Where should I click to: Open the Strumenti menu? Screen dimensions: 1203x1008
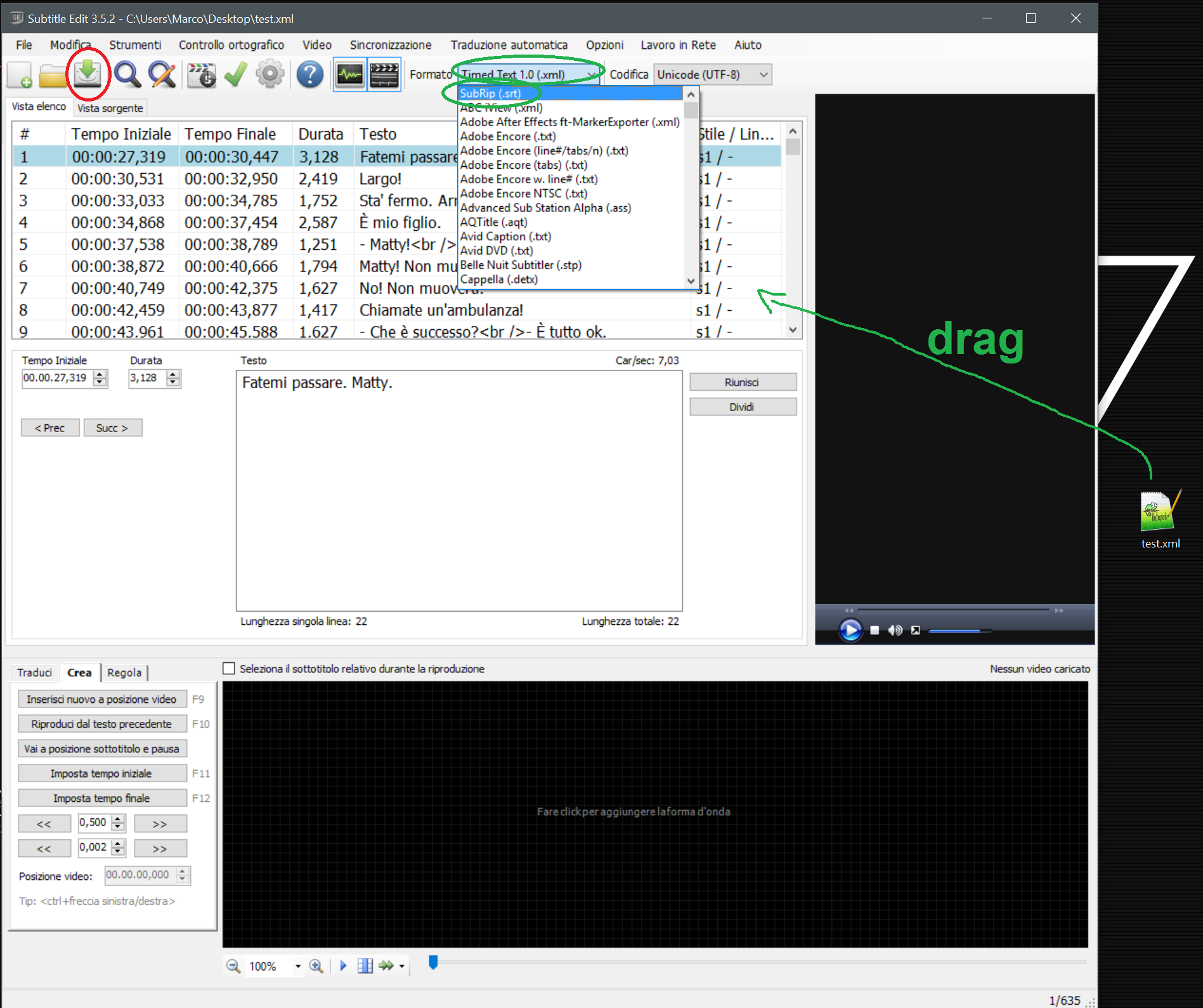[135, 45]
